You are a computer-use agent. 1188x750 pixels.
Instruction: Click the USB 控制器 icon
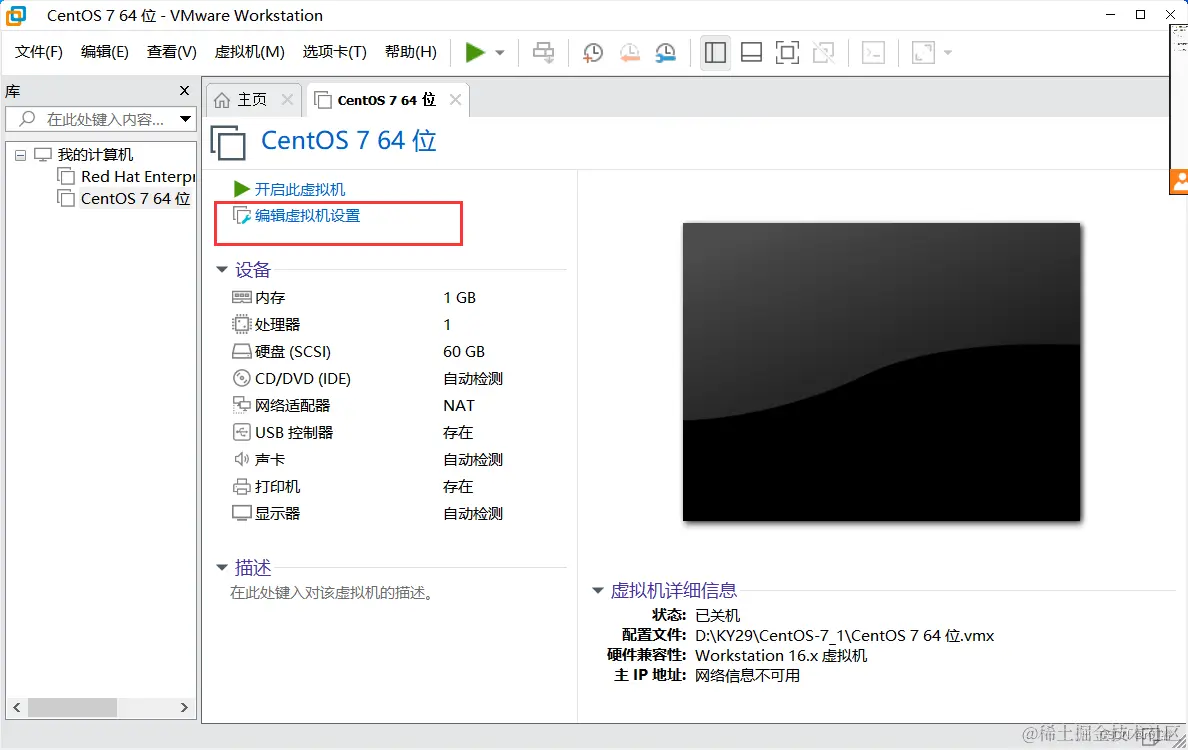point(242,432)
